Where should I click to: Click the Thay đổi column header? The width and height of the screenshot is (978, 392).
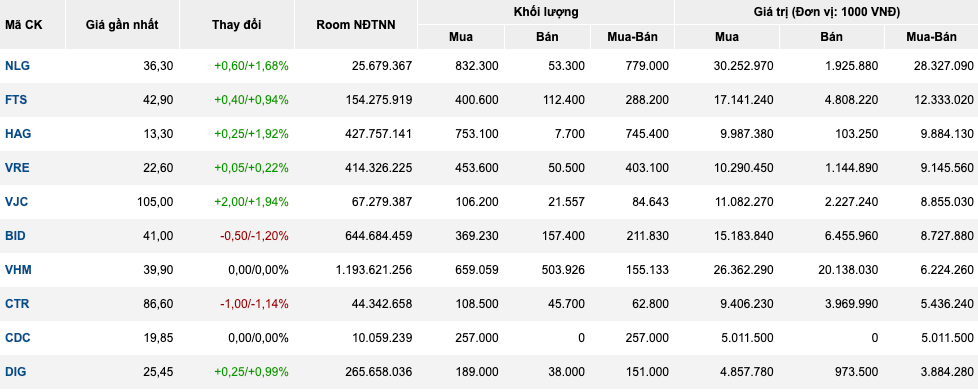coord(237,25)
